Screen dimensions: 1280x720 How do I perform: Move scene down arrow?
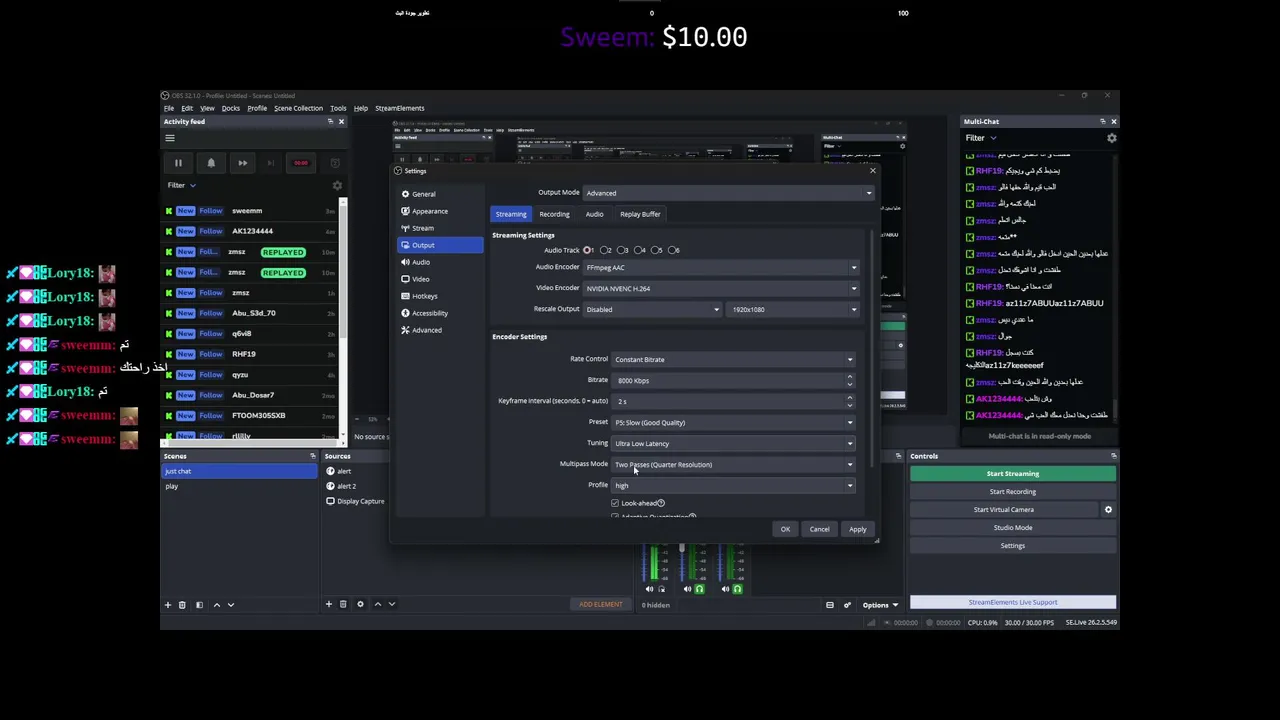230,605
